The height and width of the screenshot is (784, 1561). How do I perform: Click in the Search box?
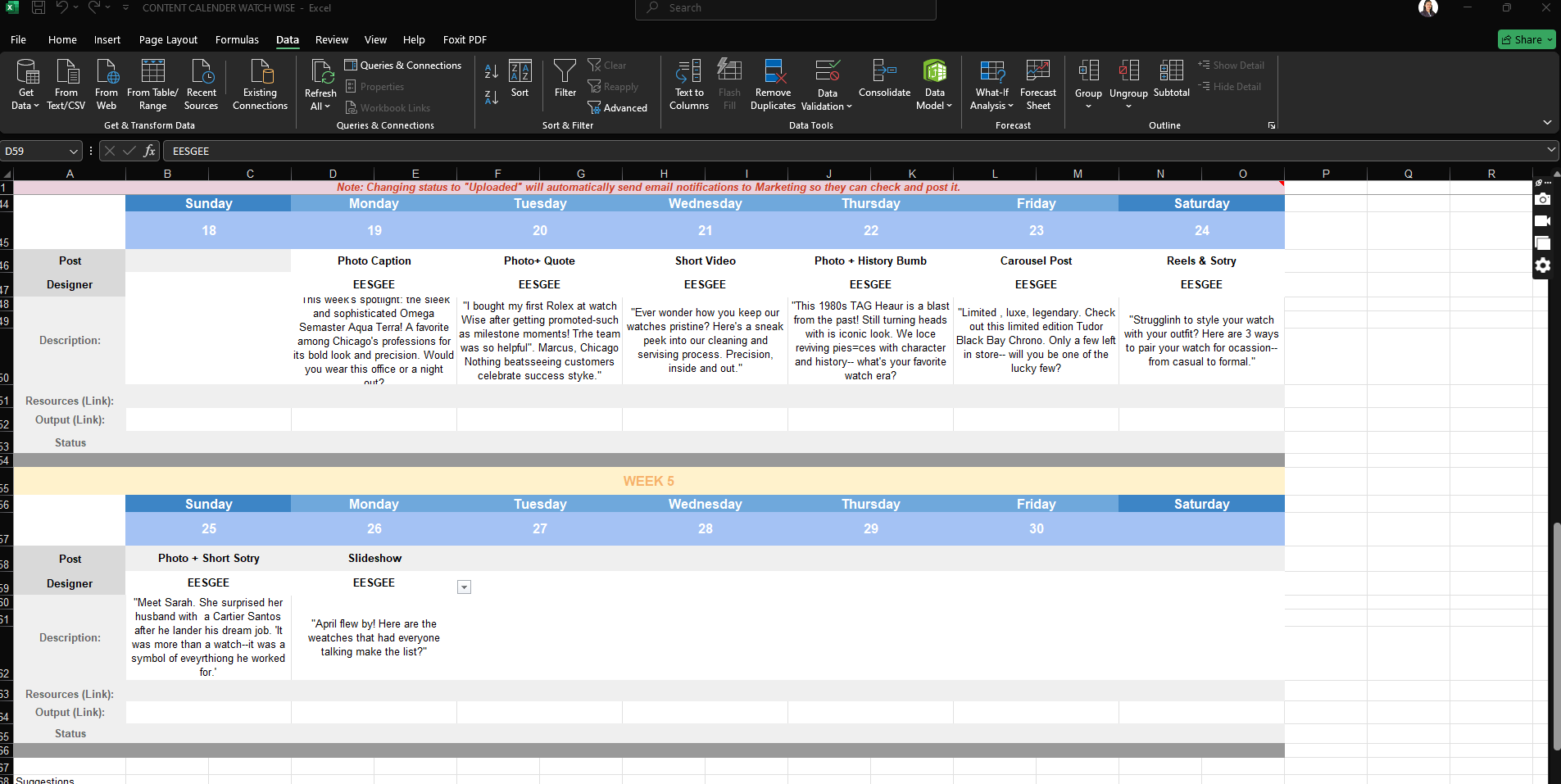point(786,8)
